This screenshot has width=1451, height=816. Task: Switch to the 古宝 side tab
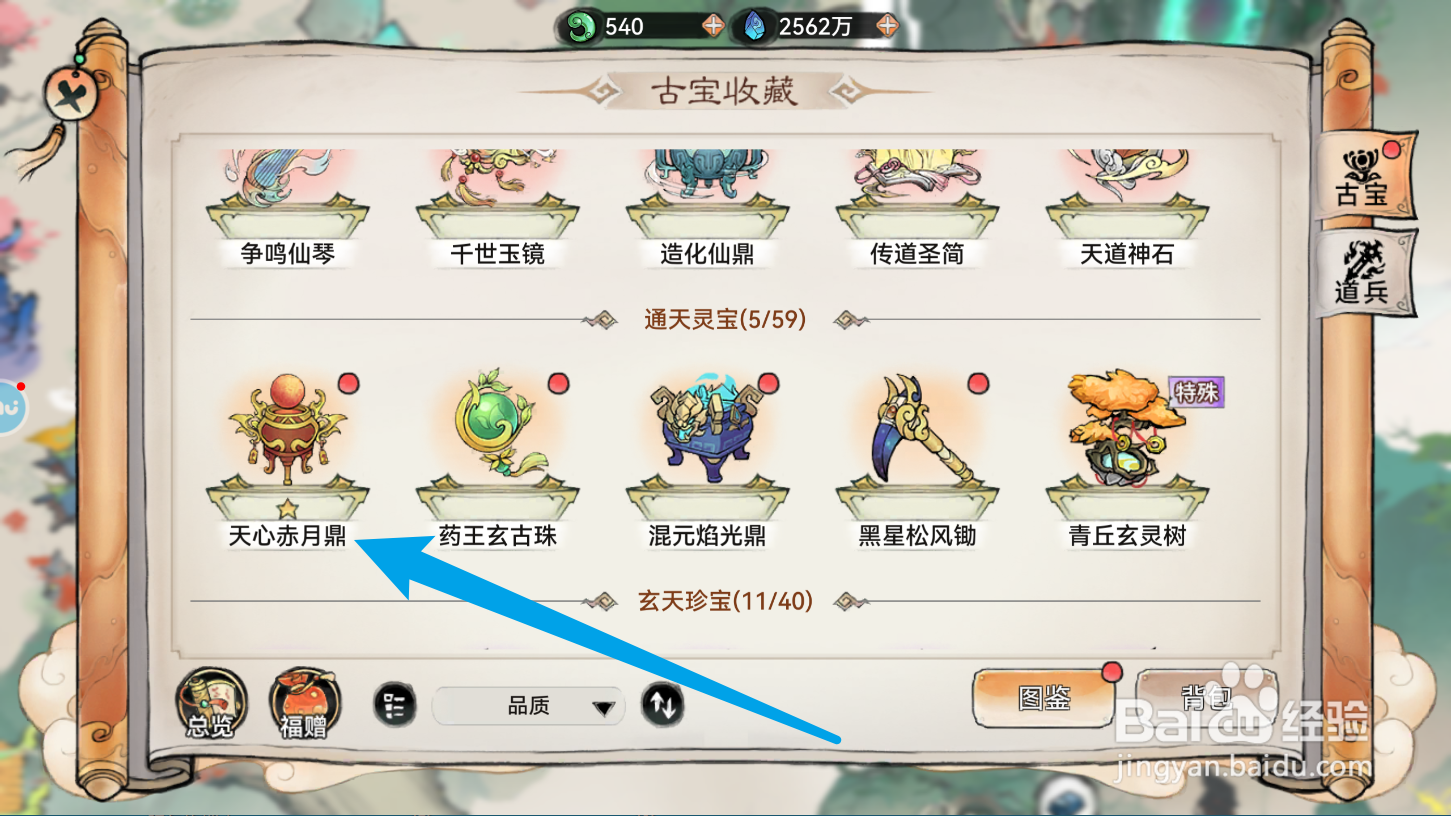click(1364, 178)
